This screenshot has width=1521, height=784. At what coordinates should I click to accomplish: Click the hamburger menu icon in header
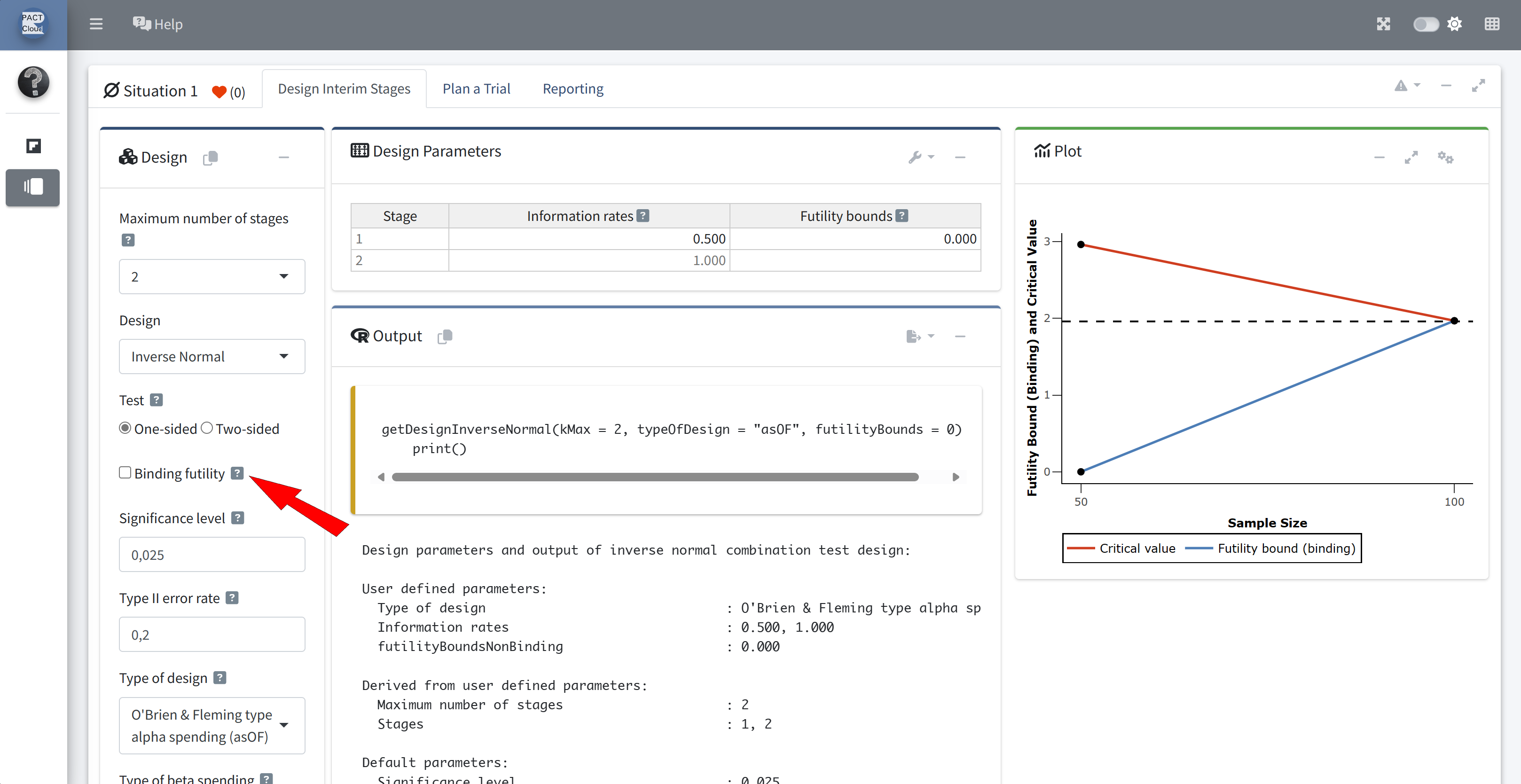click(96, 24)
